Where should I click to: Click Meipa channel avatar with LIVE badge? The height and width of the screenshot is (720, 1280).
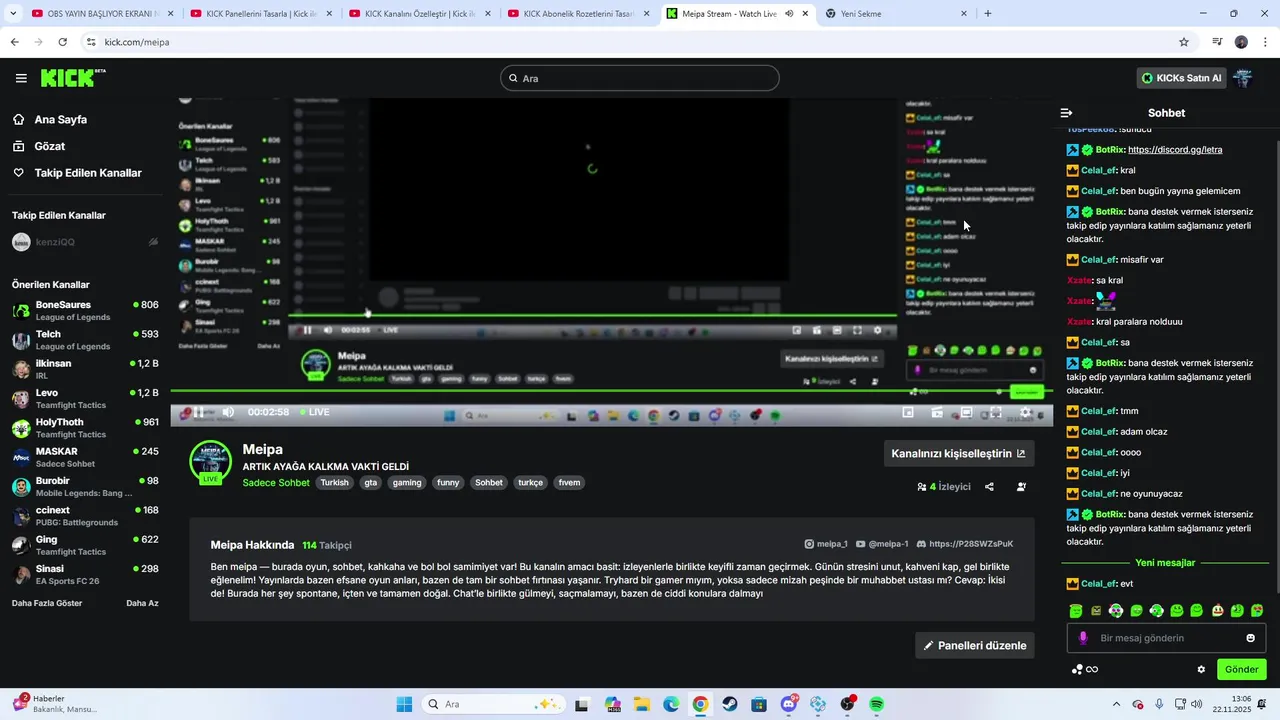210,462
